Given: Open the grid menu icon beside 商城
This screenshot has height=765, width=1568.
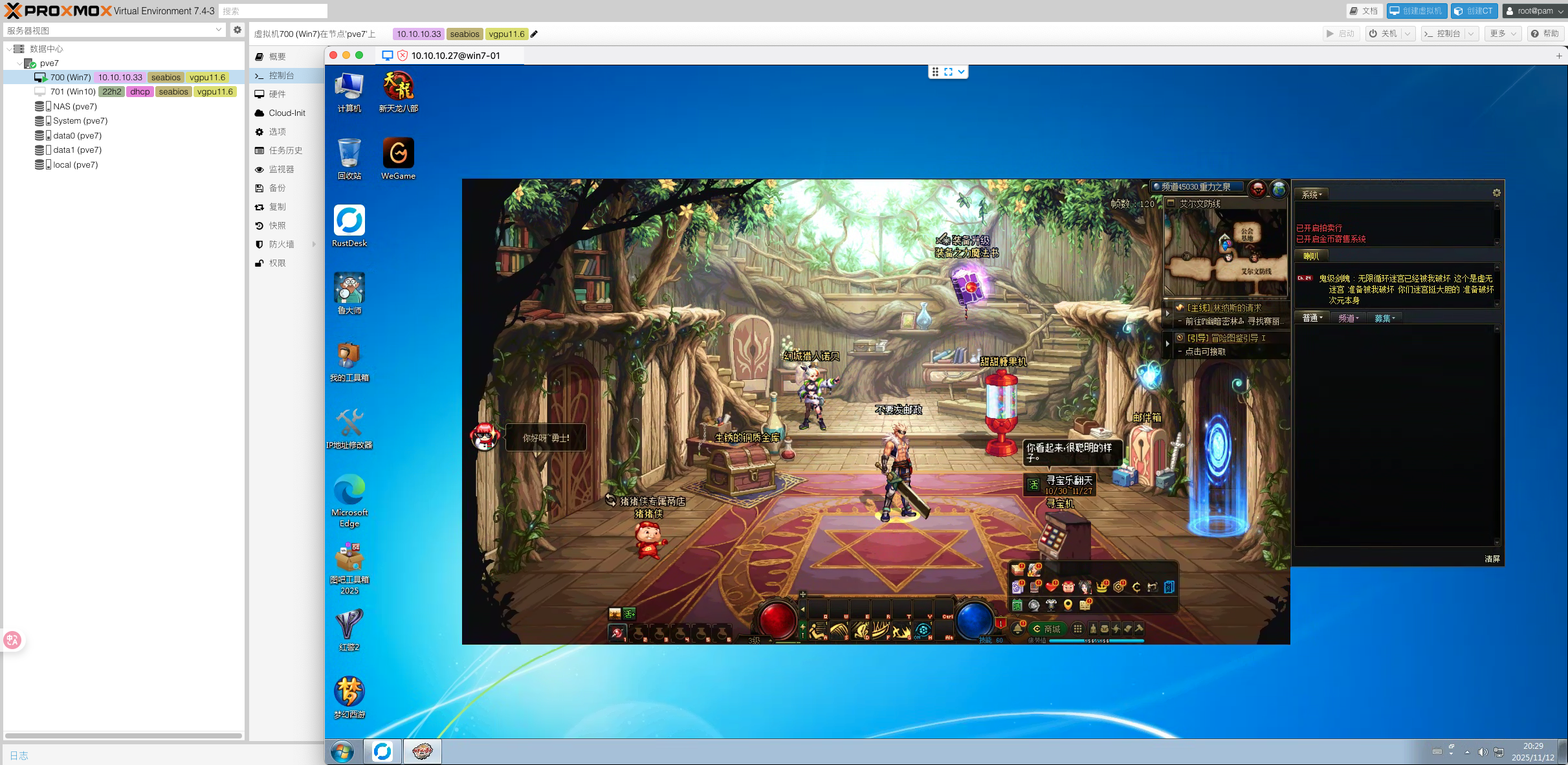Looking at the screenshot, I should (1077, 628).
